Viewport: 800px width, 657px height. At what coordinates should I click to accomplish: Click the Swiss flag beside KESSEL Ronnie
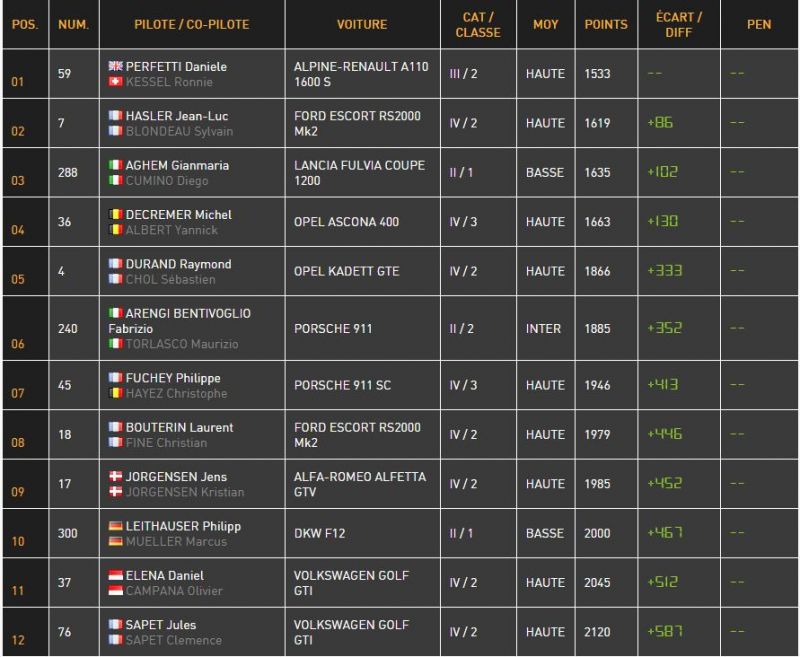(x=115, y=81)
